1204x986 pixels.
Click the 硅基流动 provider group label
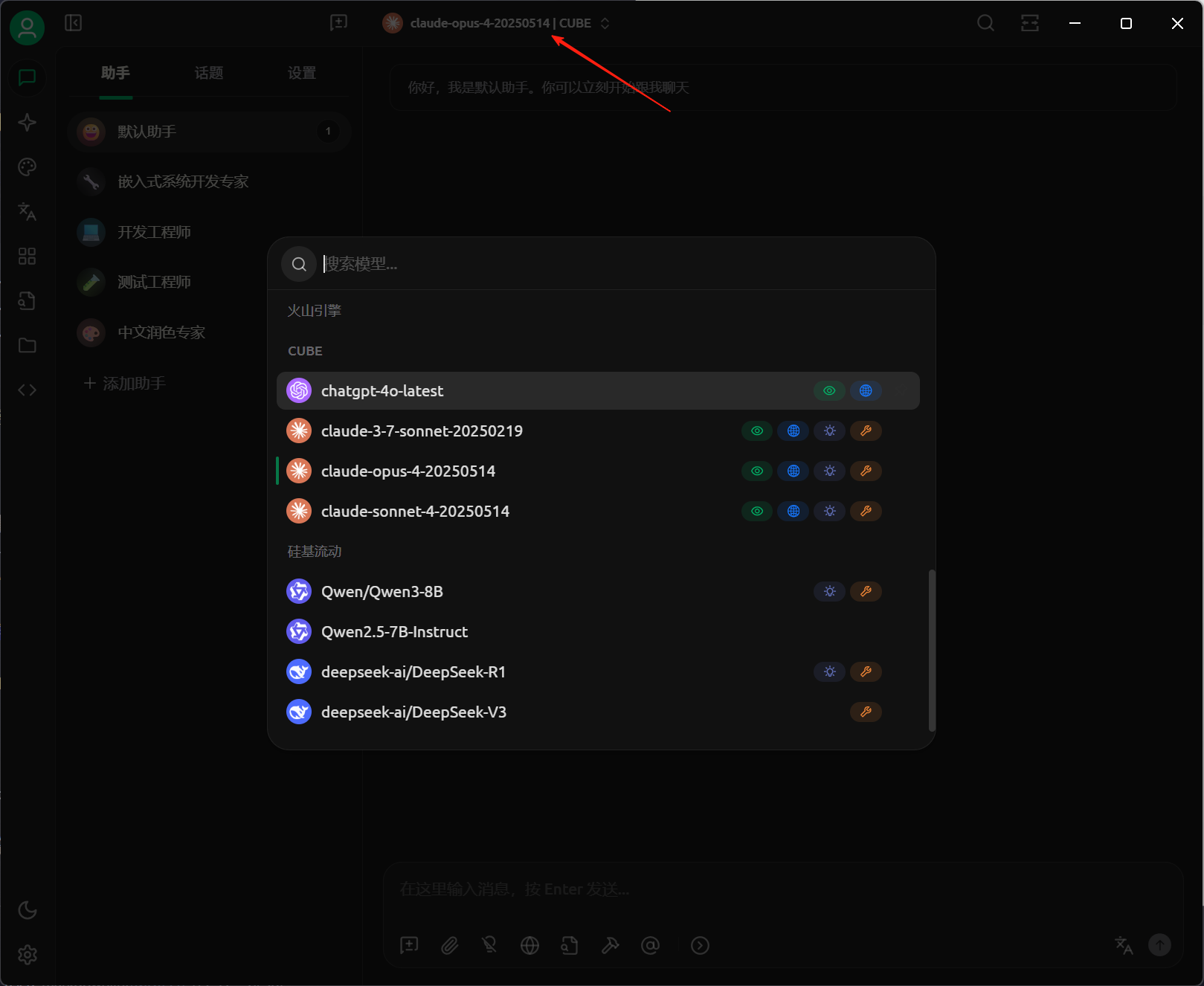click(315, 552)
